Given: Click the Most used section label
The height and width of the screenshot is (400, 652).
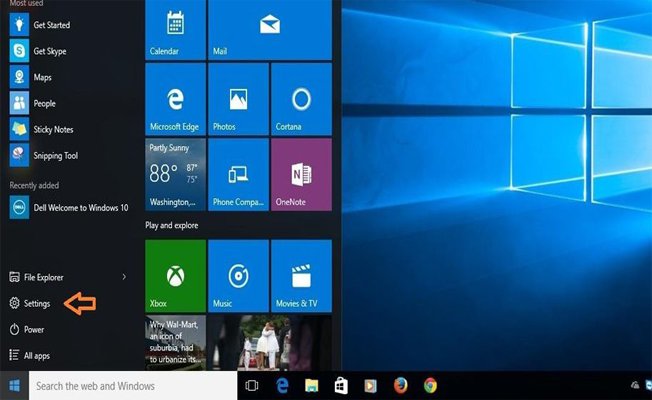Looking at the screenshot, I should pyautogui.click(x=26, y=3).
